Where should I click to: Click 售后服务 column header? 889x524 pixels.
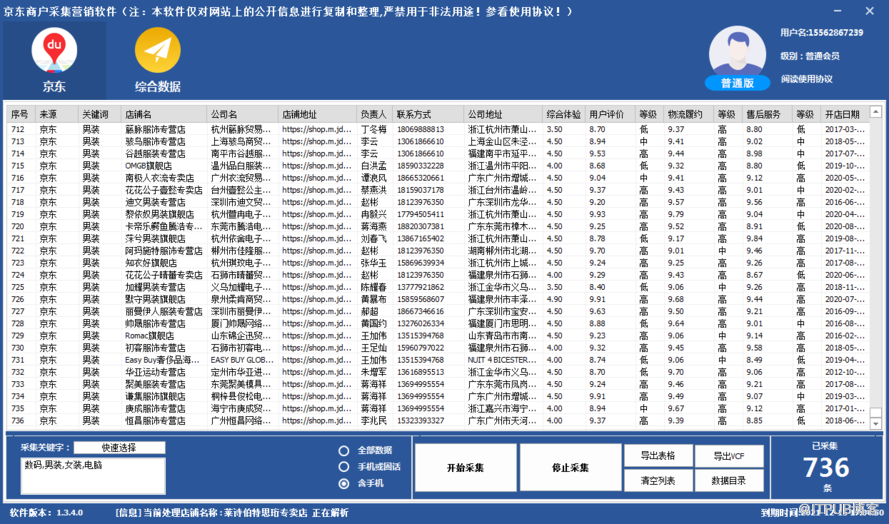coord(767,114)
